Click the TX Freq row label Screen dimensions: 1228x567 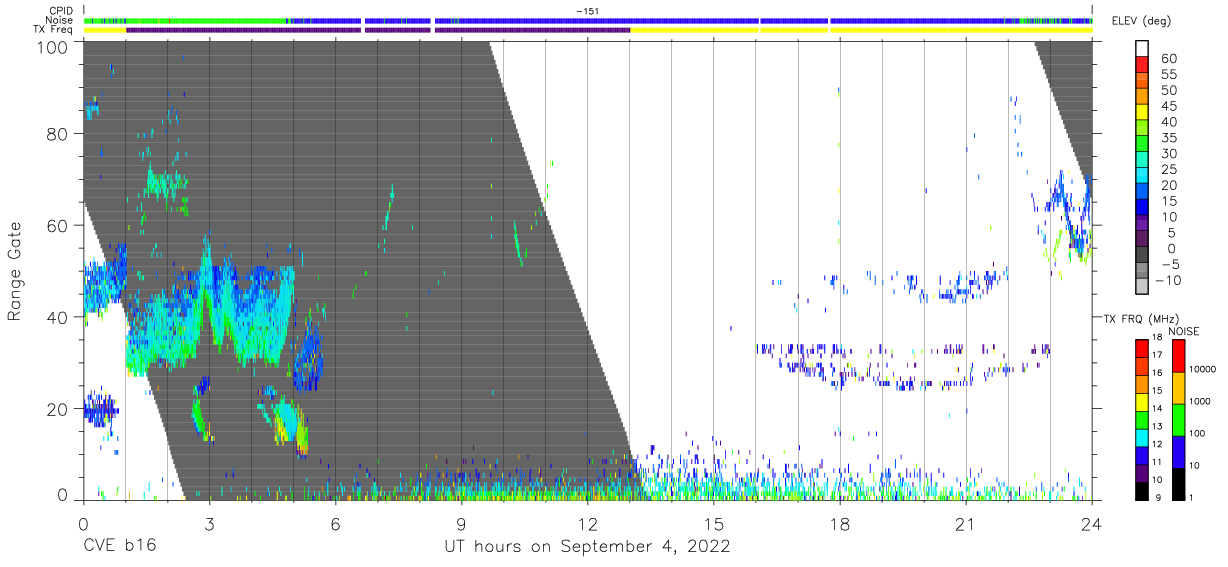(x=54, y=29)
